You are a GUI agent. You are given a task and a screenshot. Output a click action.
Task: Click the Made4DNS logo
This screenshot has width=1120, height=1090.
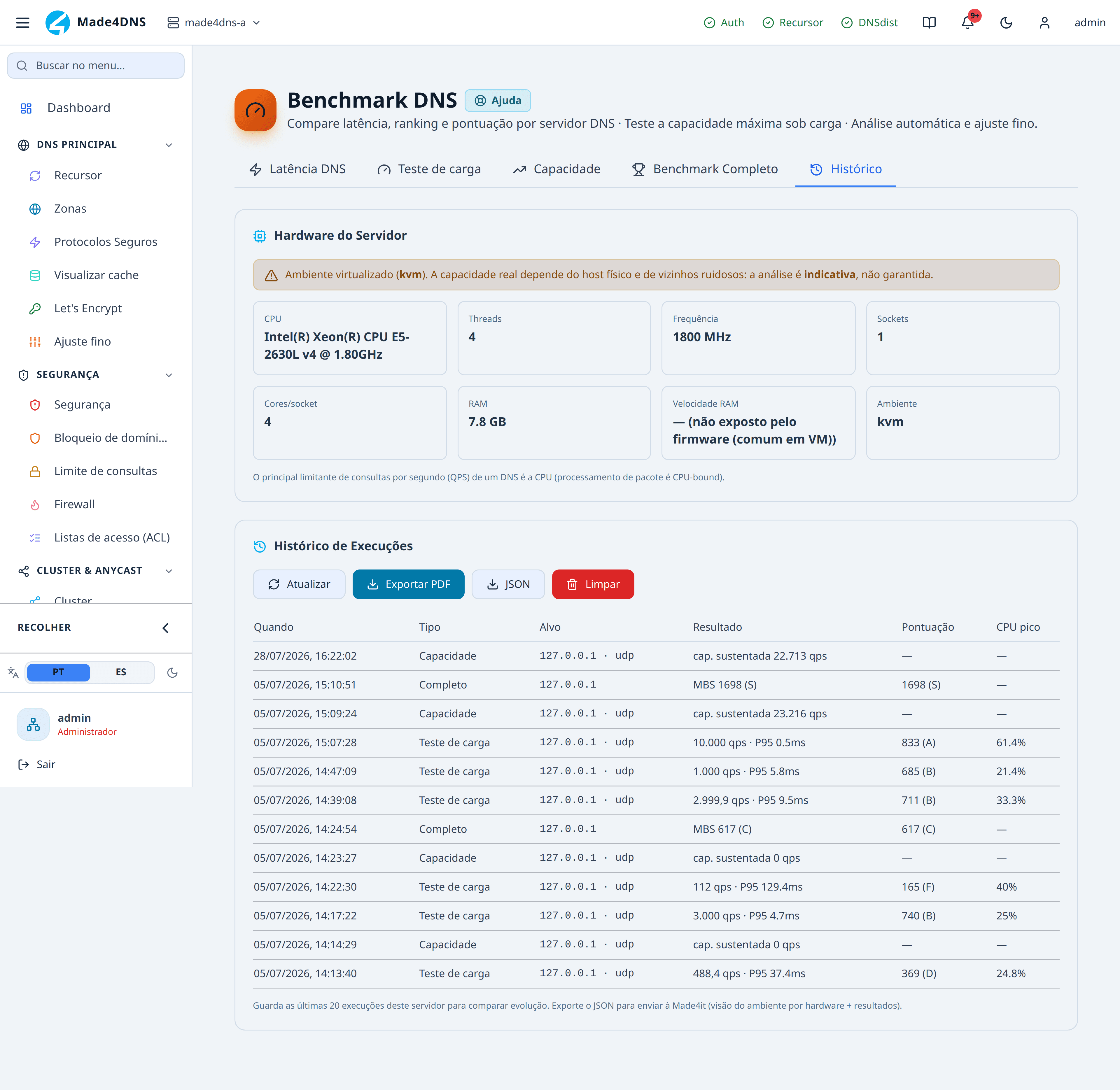pyautogui.click(x=96, y=22)
